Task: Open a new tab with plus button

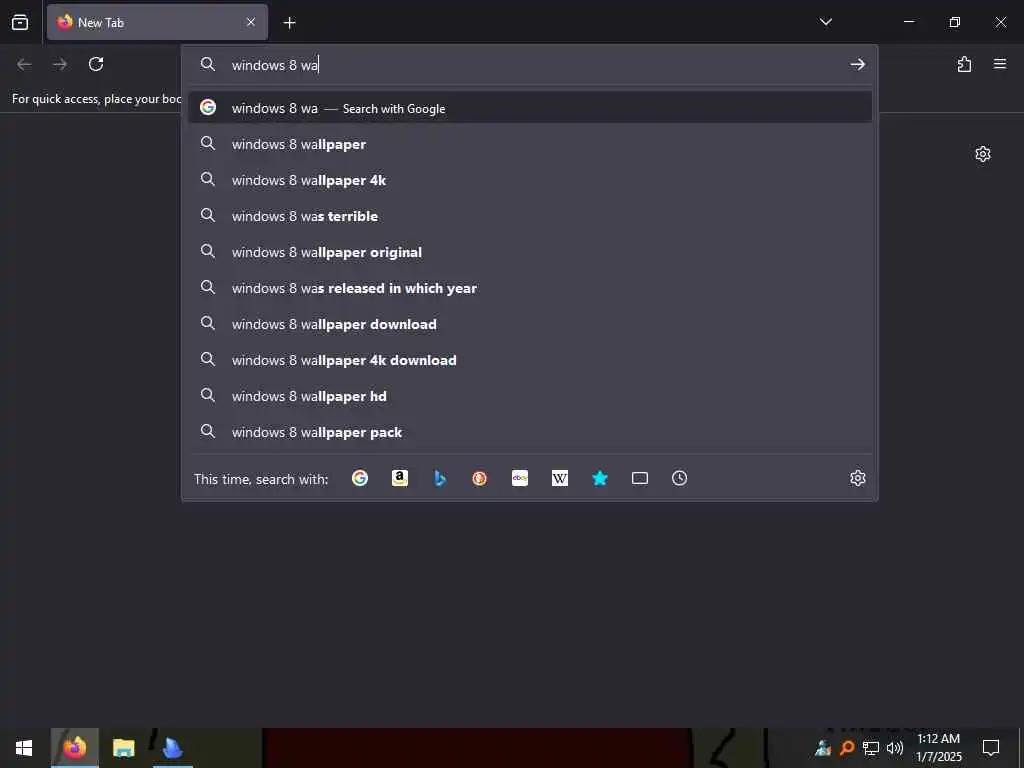Action: coord(289,23)
